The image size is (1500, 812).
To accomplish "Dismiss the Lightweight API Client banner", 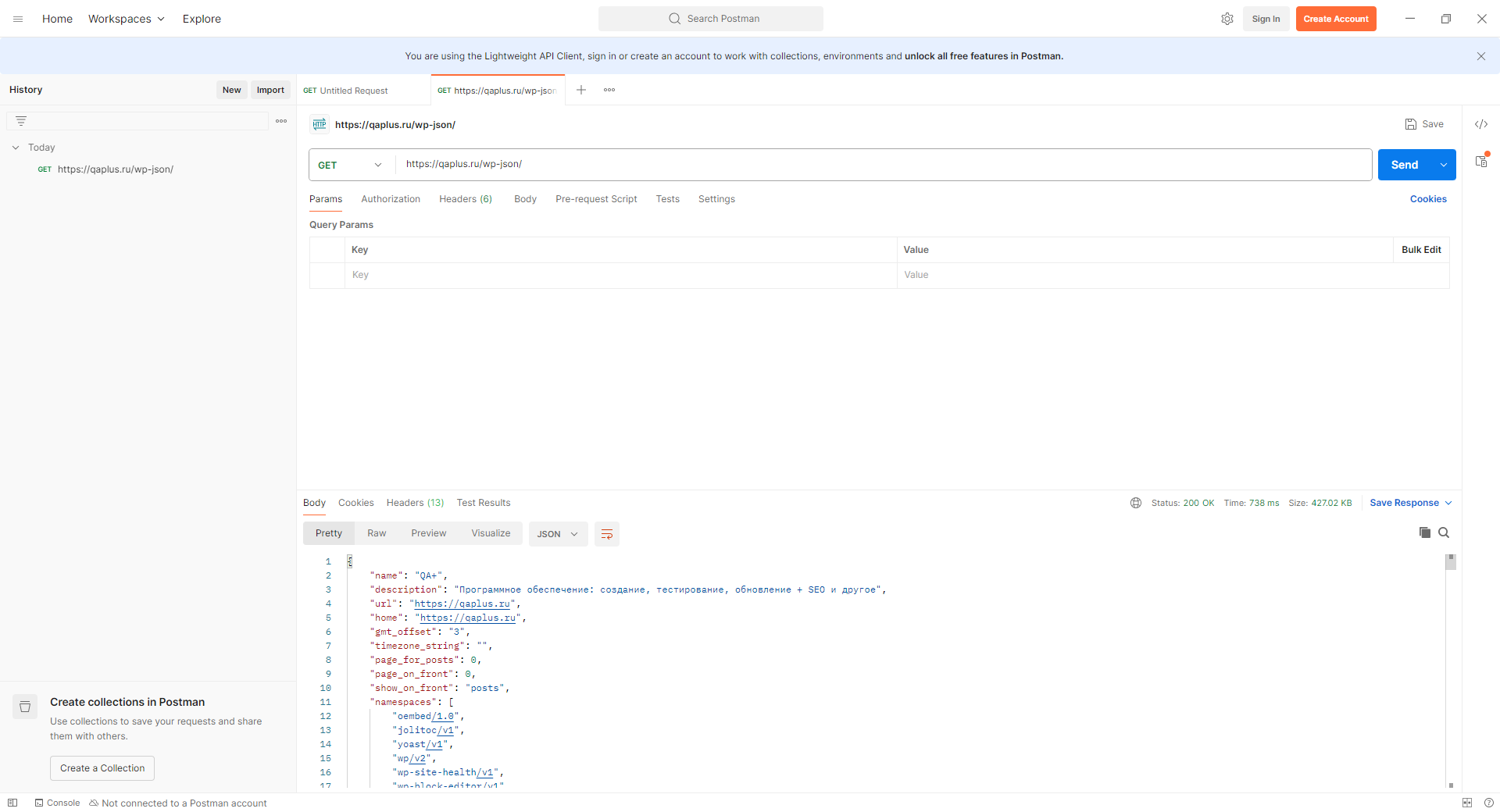I will tap(1481, 56).
